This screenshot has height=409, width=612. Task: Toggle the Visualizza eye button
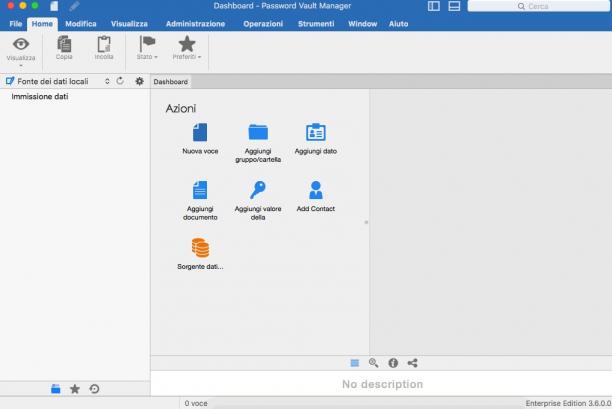[x=21, y=50]
